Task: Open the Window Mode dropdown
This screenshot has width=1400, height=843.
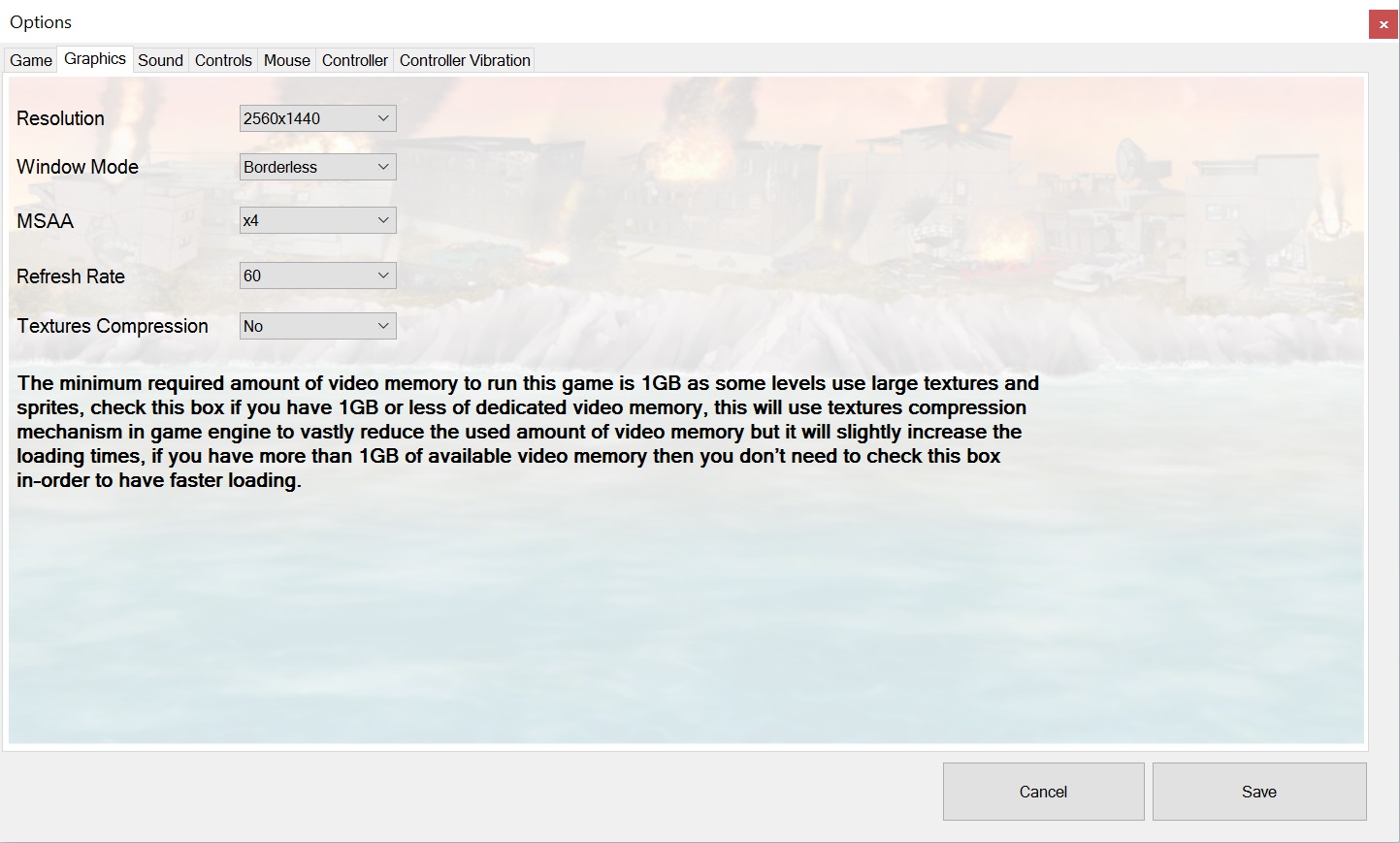Action: coord(317,166)
